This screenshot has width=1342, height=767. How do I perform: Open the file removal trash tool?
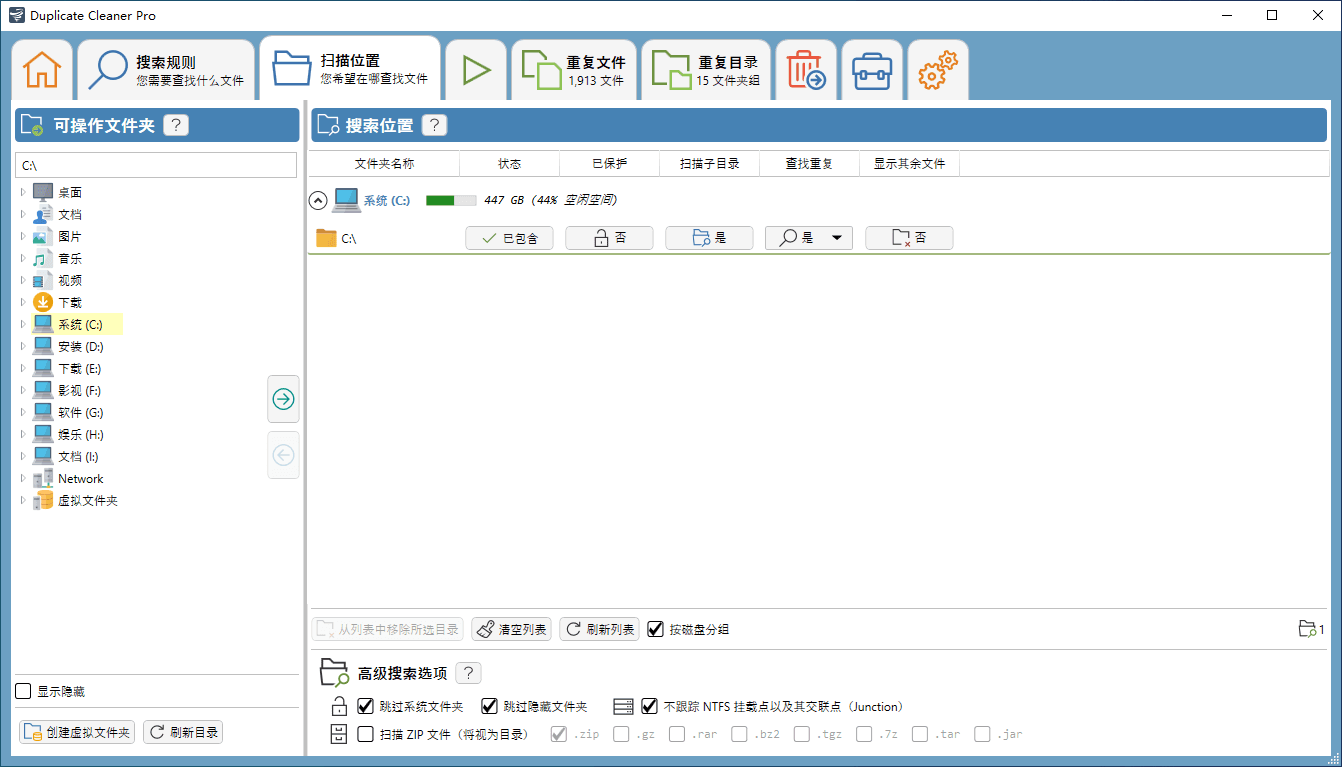(x=806, y=69)
